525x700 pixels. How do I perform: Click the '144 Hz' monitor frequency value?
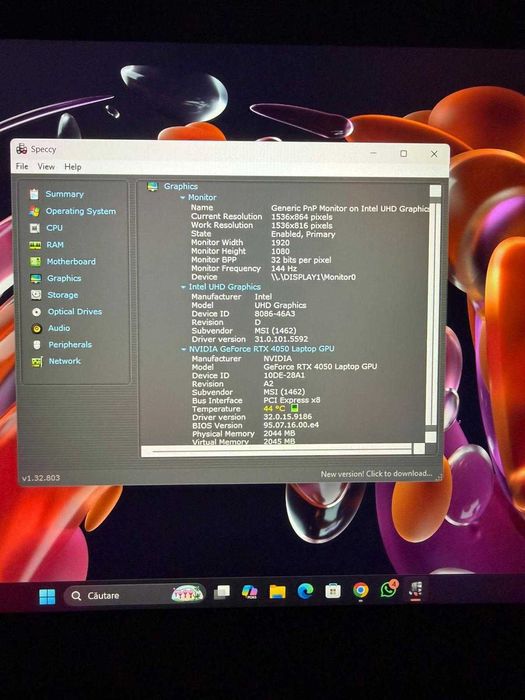(284, 269)
